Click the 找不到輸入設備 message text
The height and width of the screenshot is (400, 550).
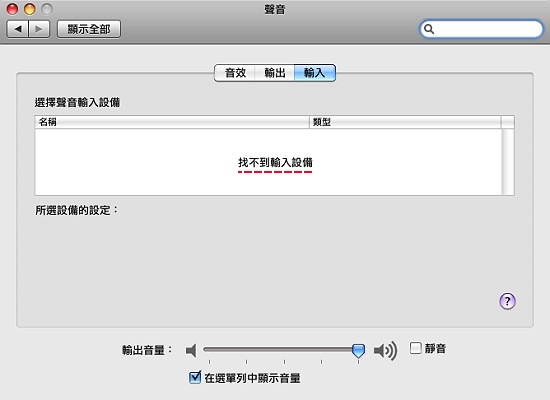point(275,162)
